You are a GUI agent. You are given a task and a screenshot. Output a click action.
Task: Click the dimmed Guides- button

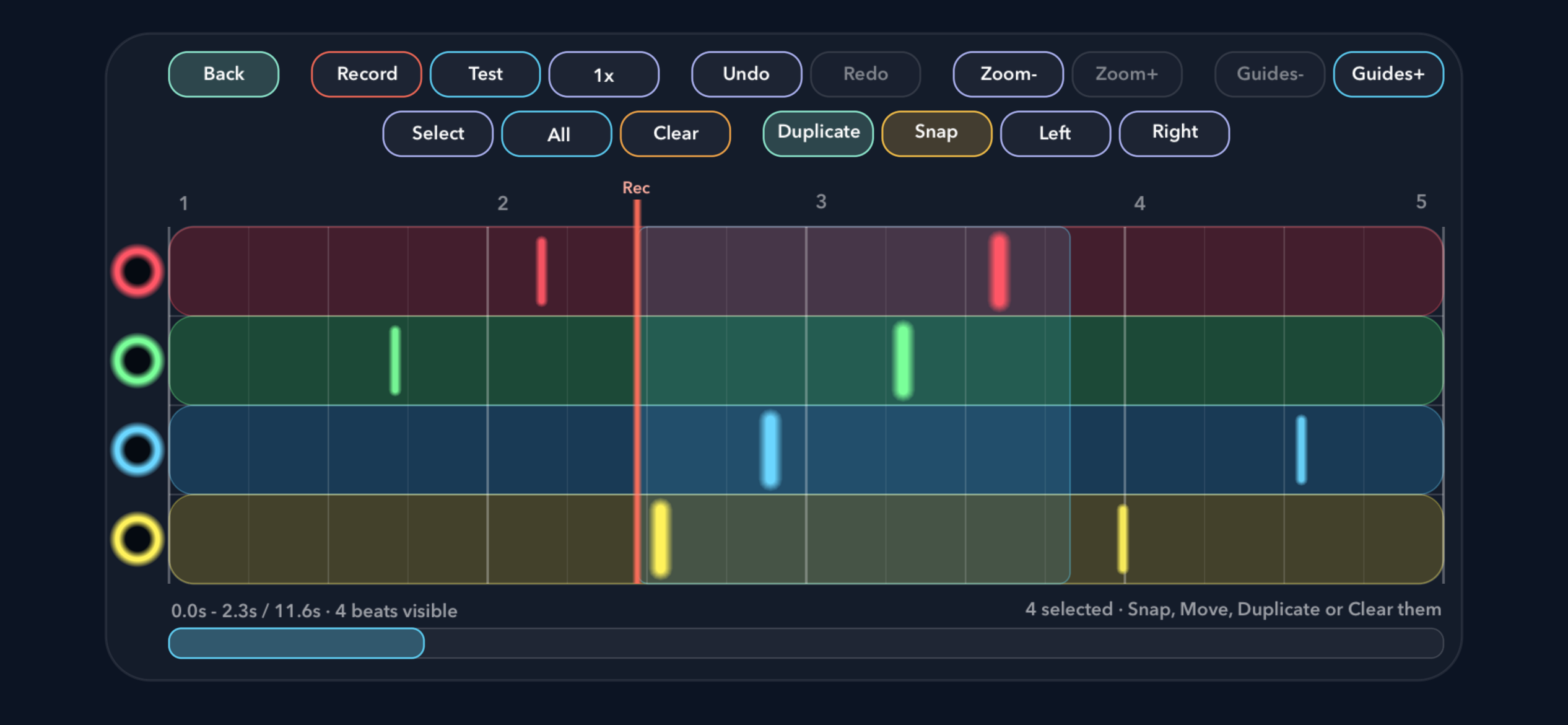[1270, 74]
